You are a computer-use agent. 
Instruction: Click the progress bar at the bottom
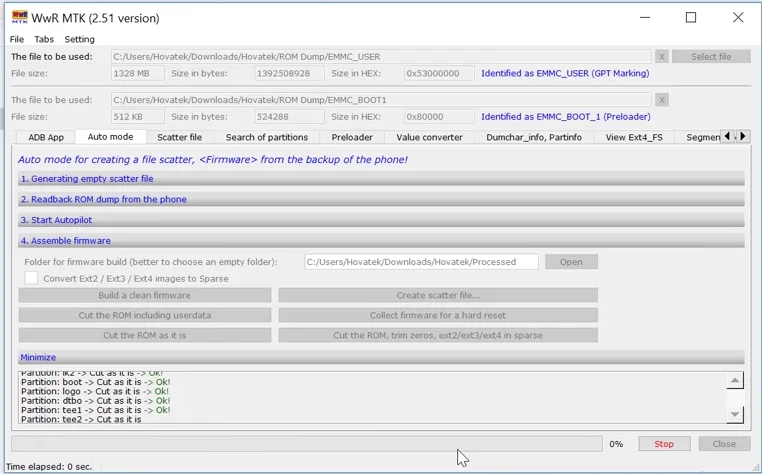(307, 443)
